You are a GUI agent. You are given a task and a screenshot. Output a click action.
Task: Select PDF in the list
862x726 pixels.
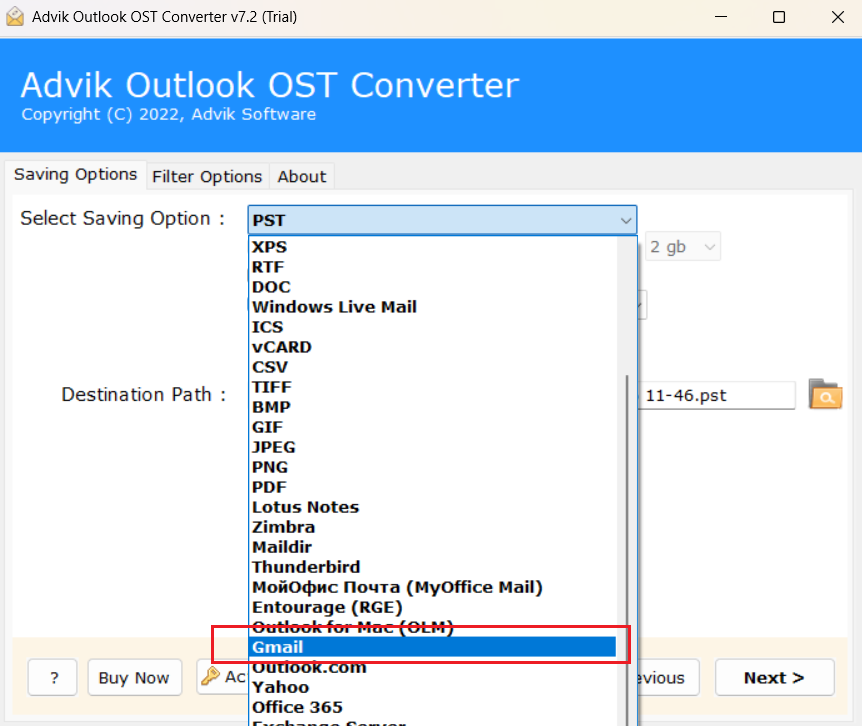(x=433, y=487)
